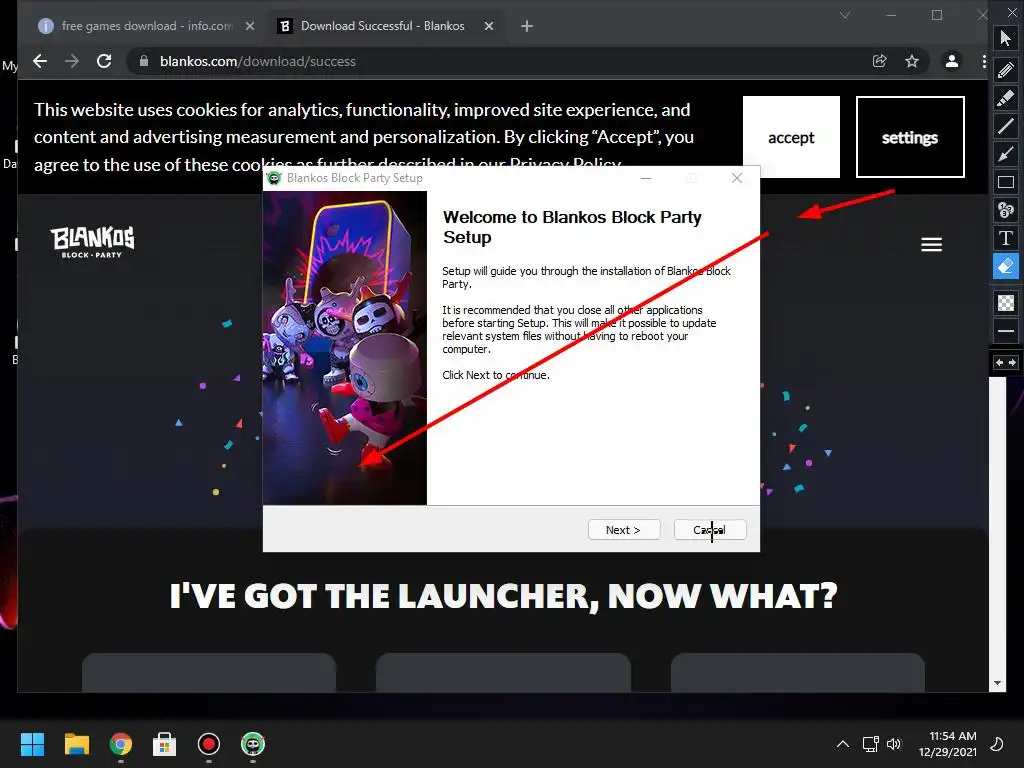Open the tab search dropdown chevron
Screen dimensions: 1024x768
pyautogui.click(x=845, y=15)
